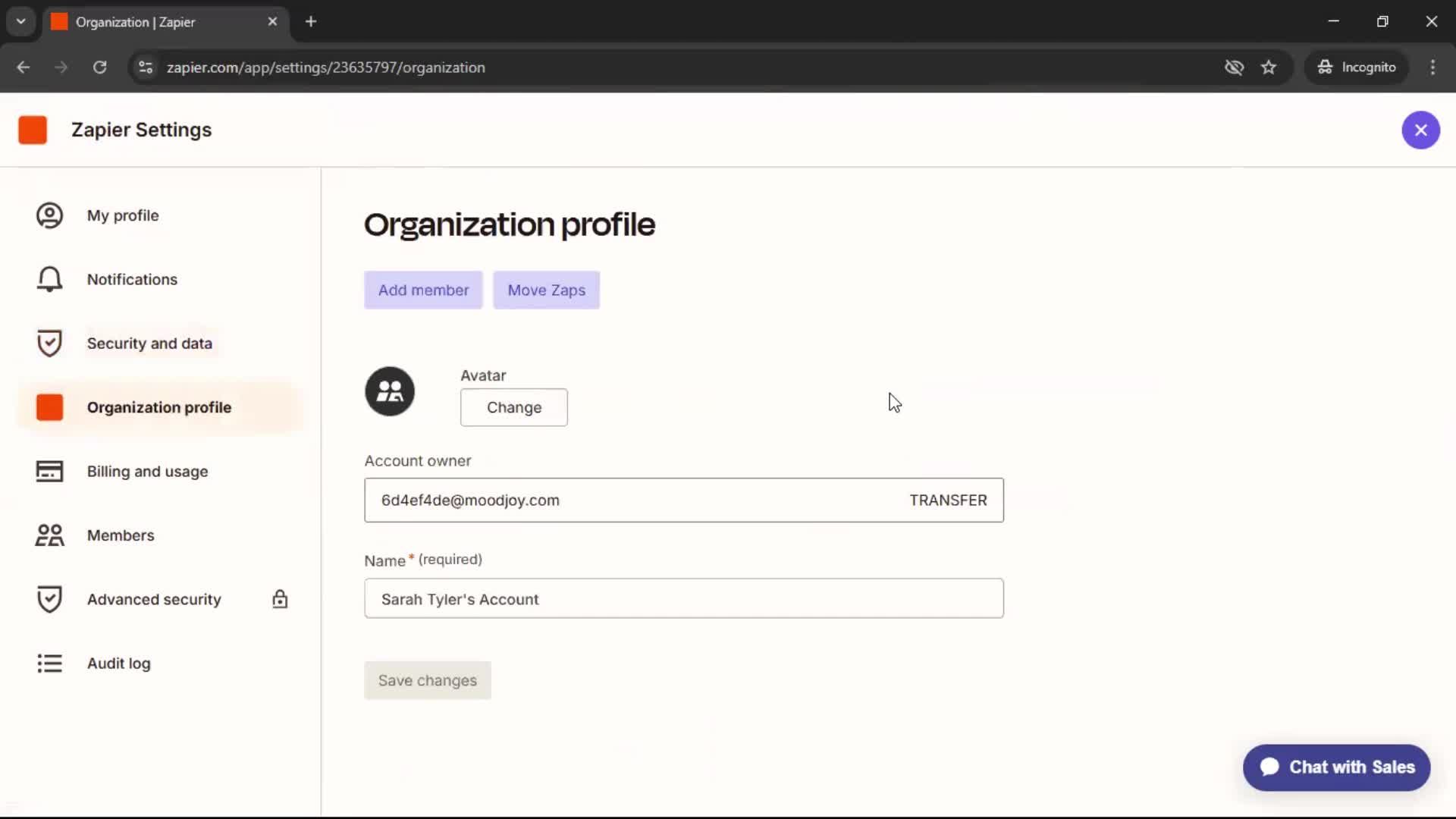Open Advanced security settings
1456x819 pixels.
[x=161, y=599]
